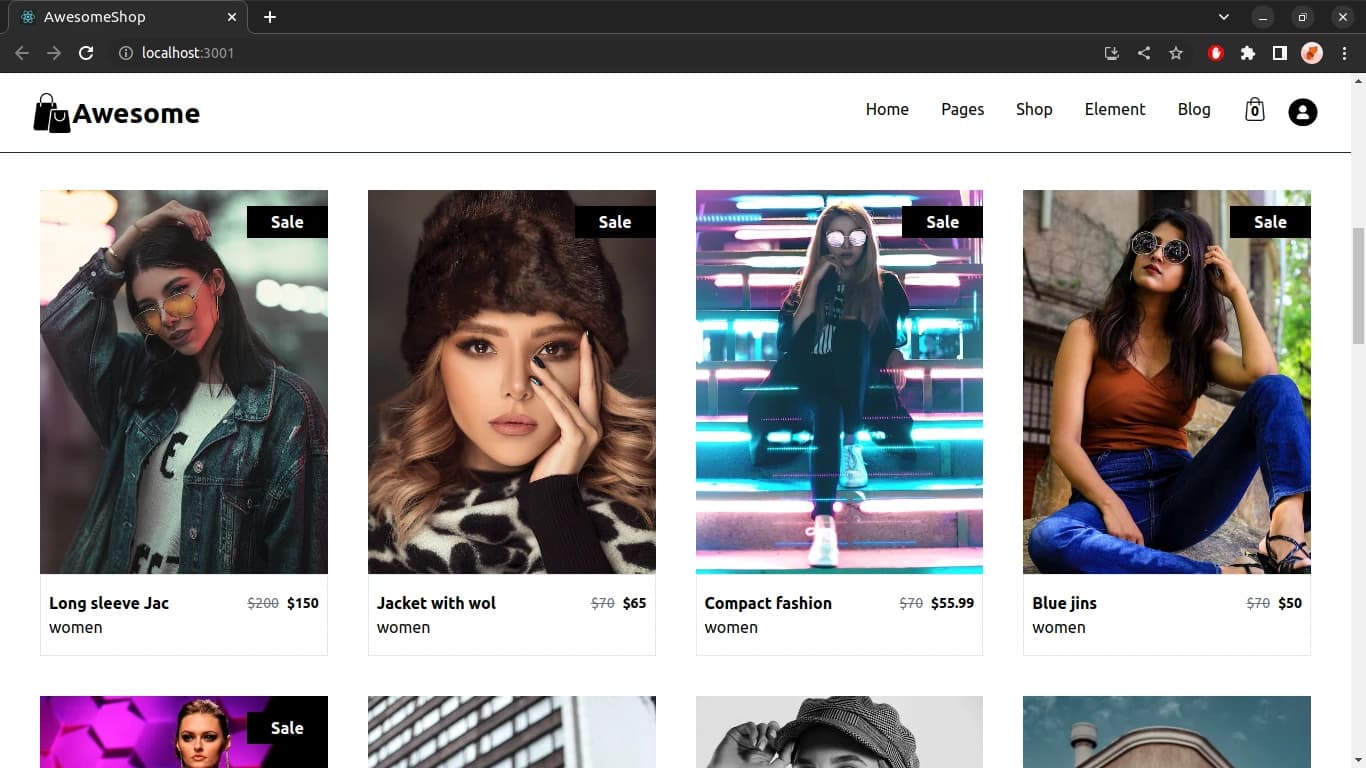This screenshot has width=1366, height=768.
Task: Open the checkered cap product thumbnail
Action: [839, 732]
